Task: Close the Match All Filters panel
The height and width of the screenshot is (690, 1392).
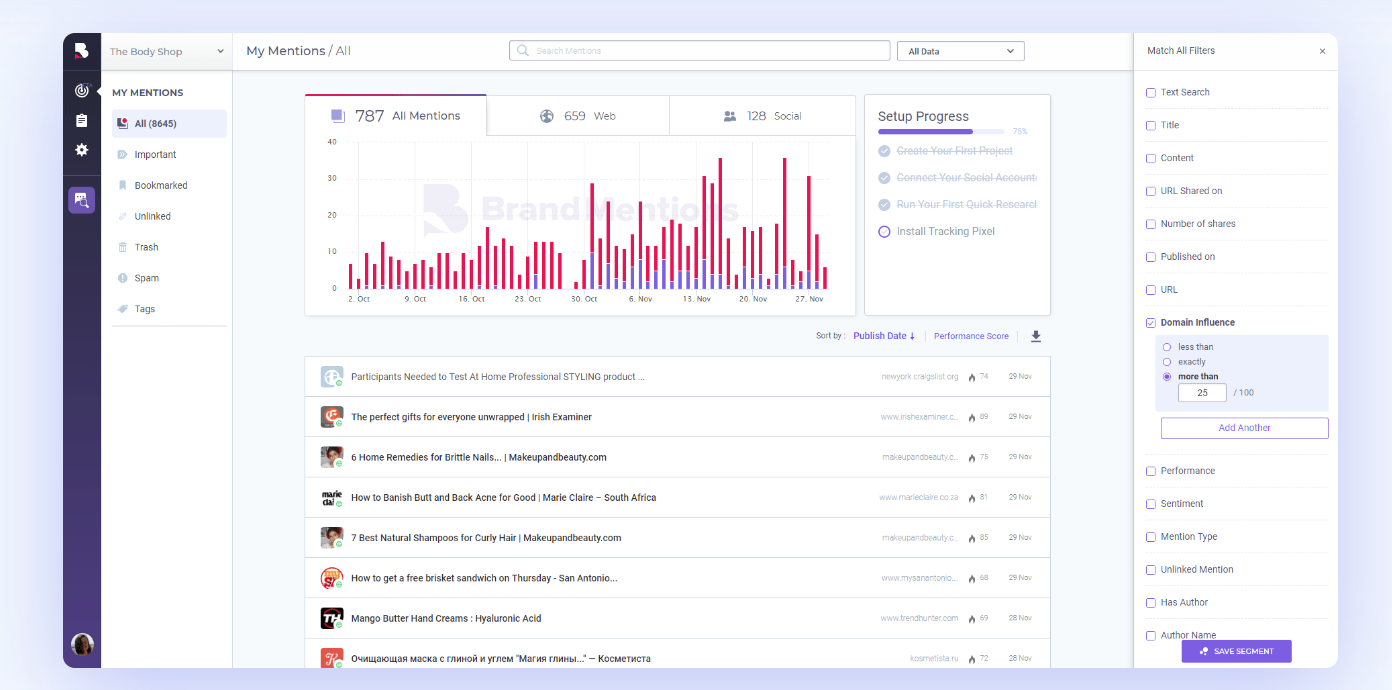Action: [1322, 51]
